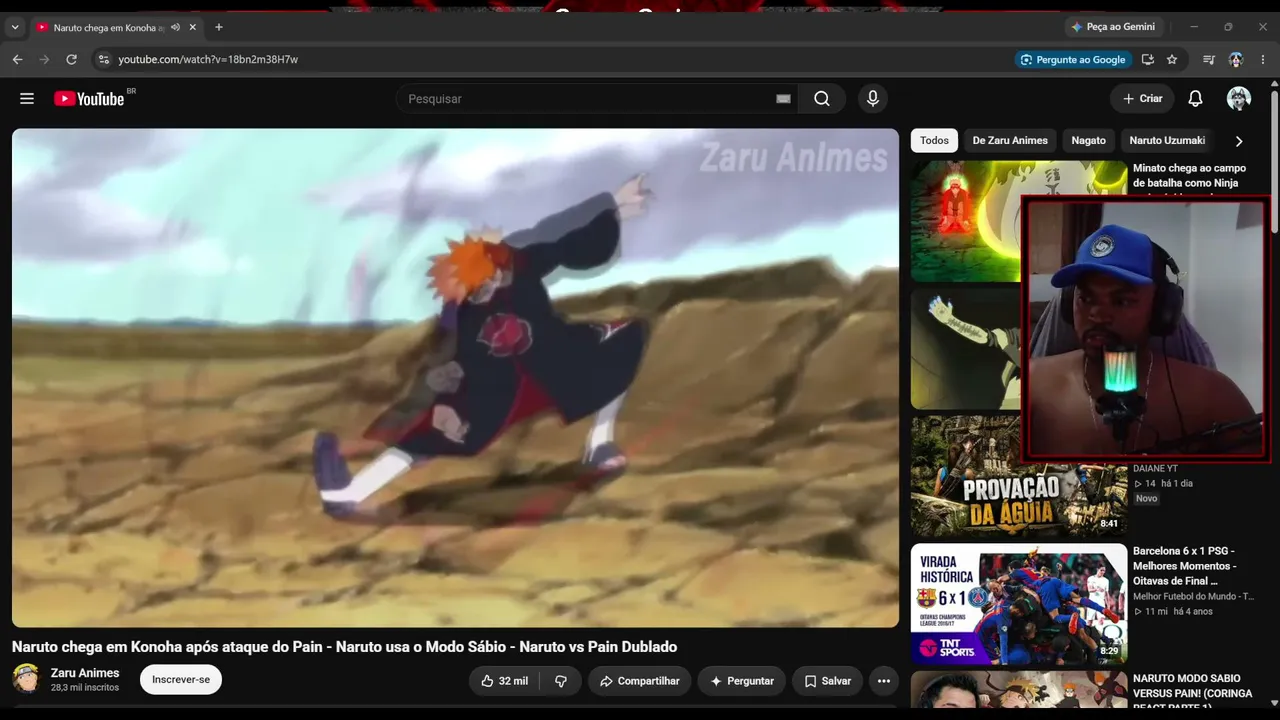Start voice search with the microphone
The width and height of the screenshot is (1280, 720).
(x=873, y=99)
